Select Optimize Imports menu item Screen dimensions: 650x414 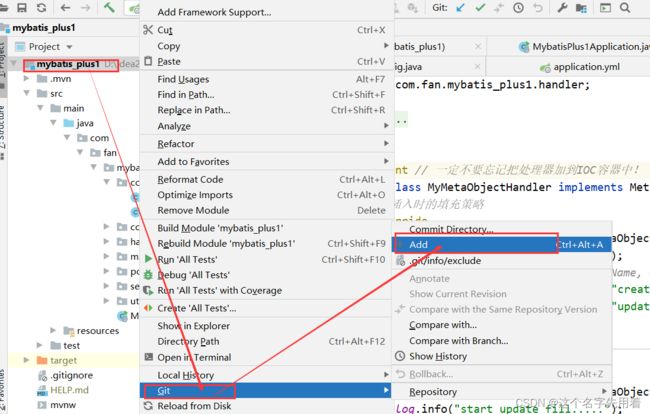pyautogui.click(x=267, y=195)
